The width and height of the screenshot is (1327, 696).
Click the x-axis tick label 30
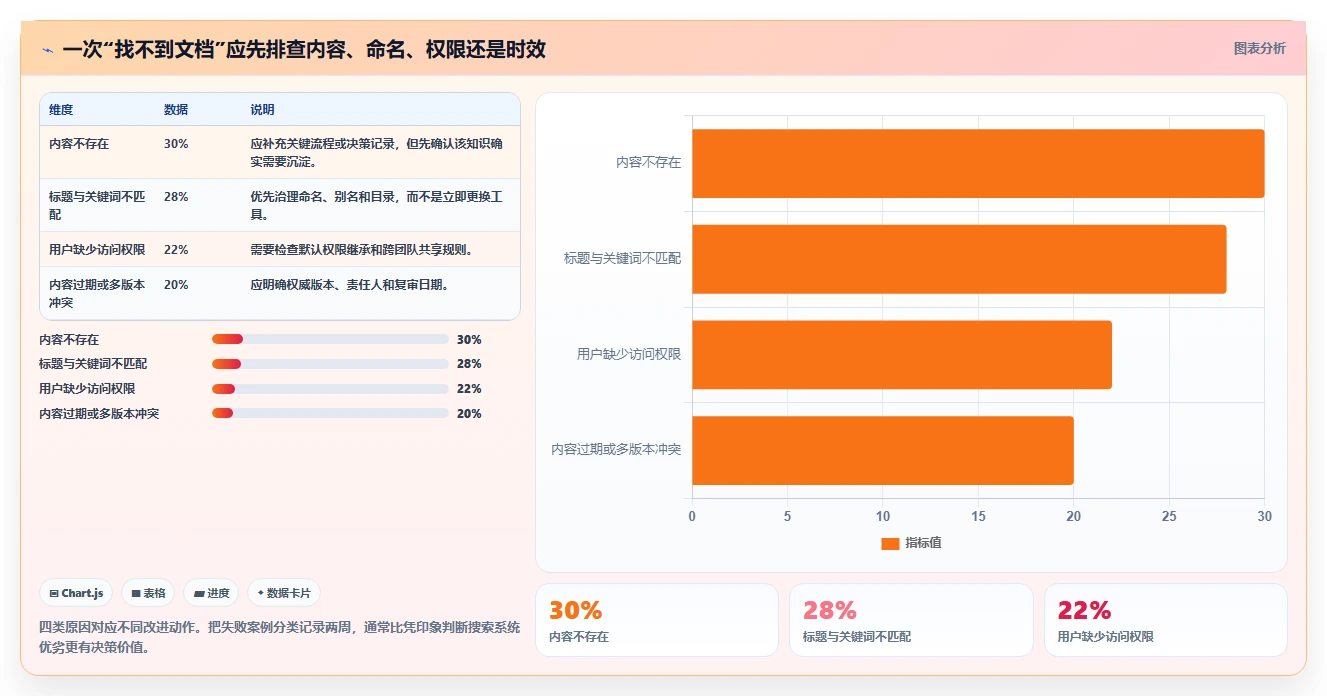click(x=1265, y=516)
